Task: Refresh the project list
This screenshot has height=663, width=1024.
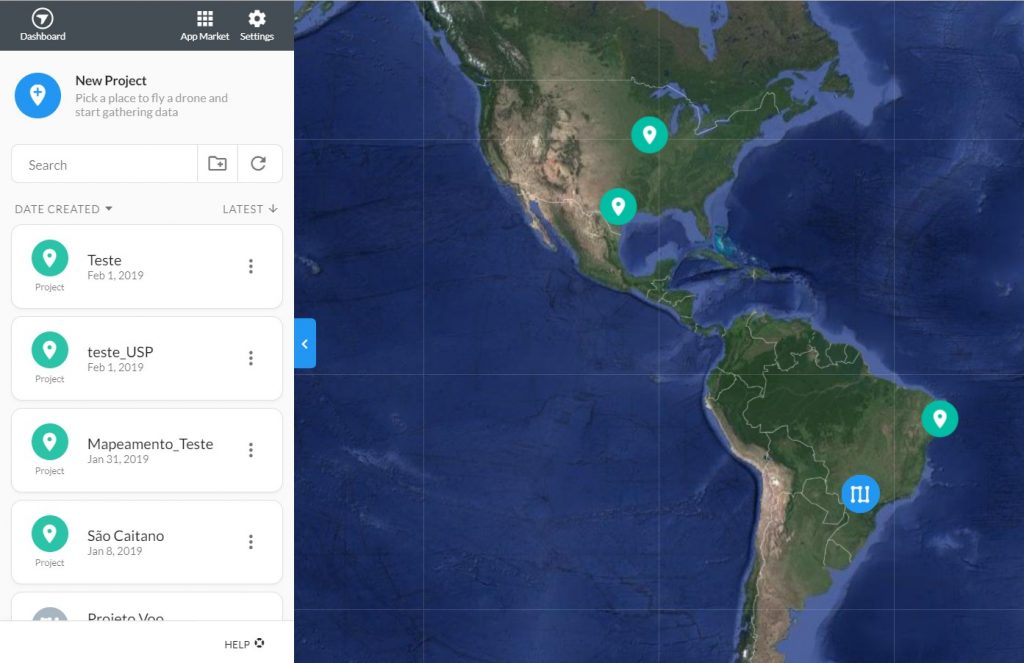Action: point(259,163)
